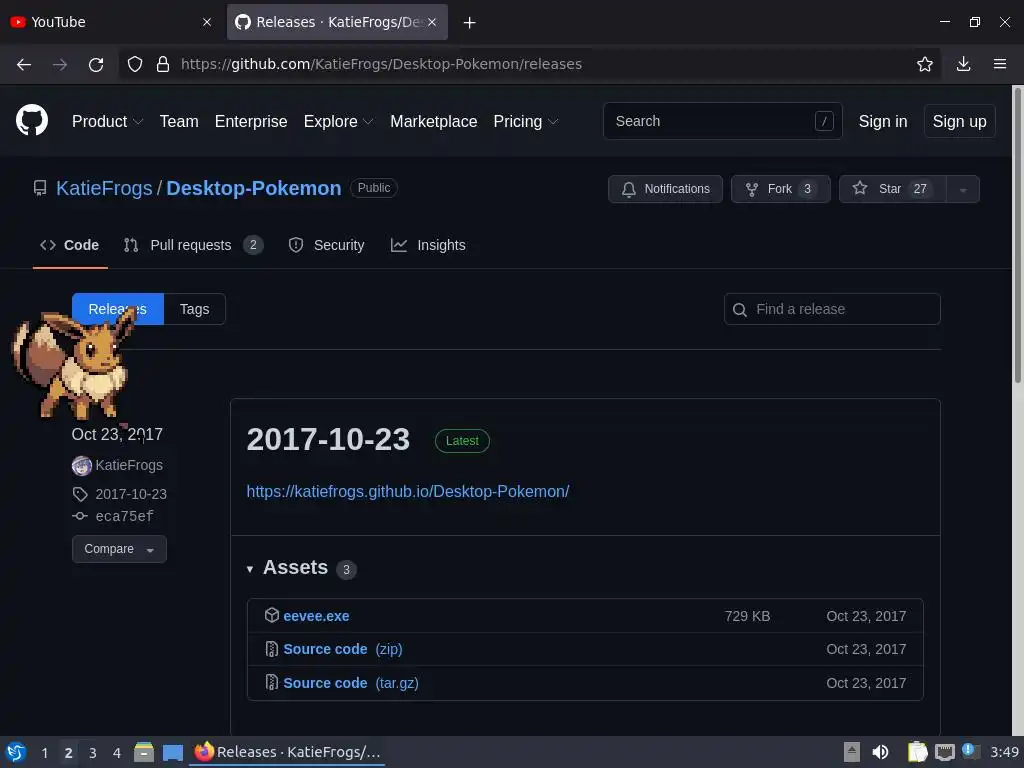Open the Desktop-Pokemon repository link

[x=253, y=188]
